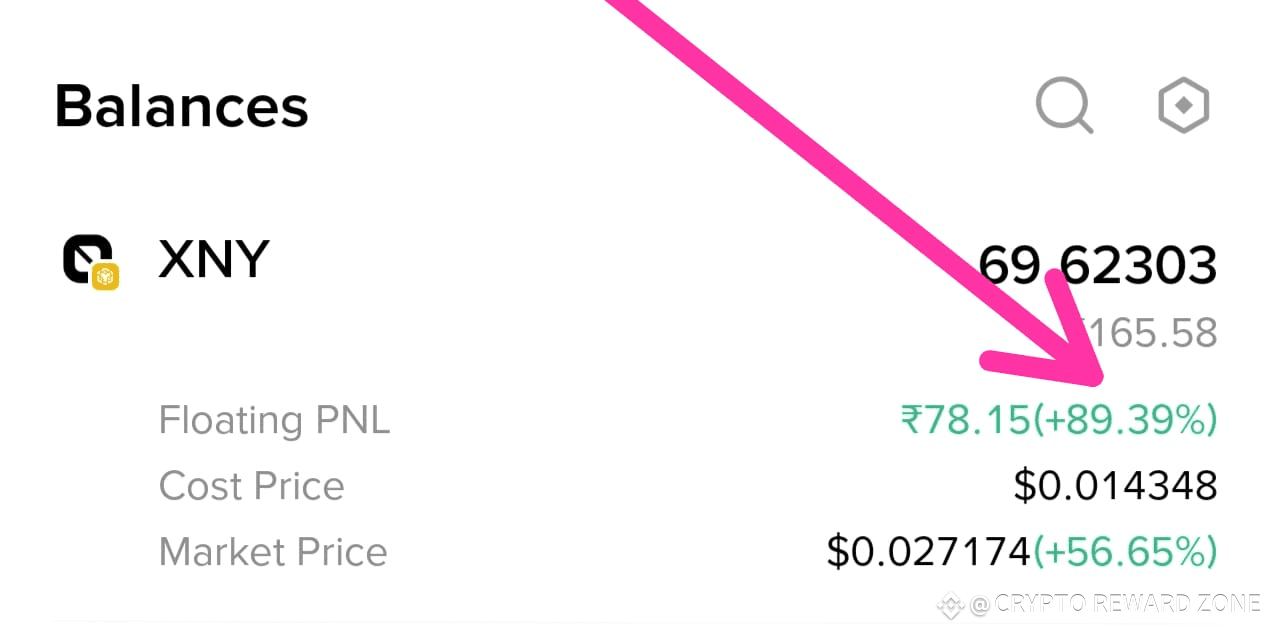Select the XNY token logo
Image resolution: width=1269 pixels, height=631 pixels.
coord(90,261)
